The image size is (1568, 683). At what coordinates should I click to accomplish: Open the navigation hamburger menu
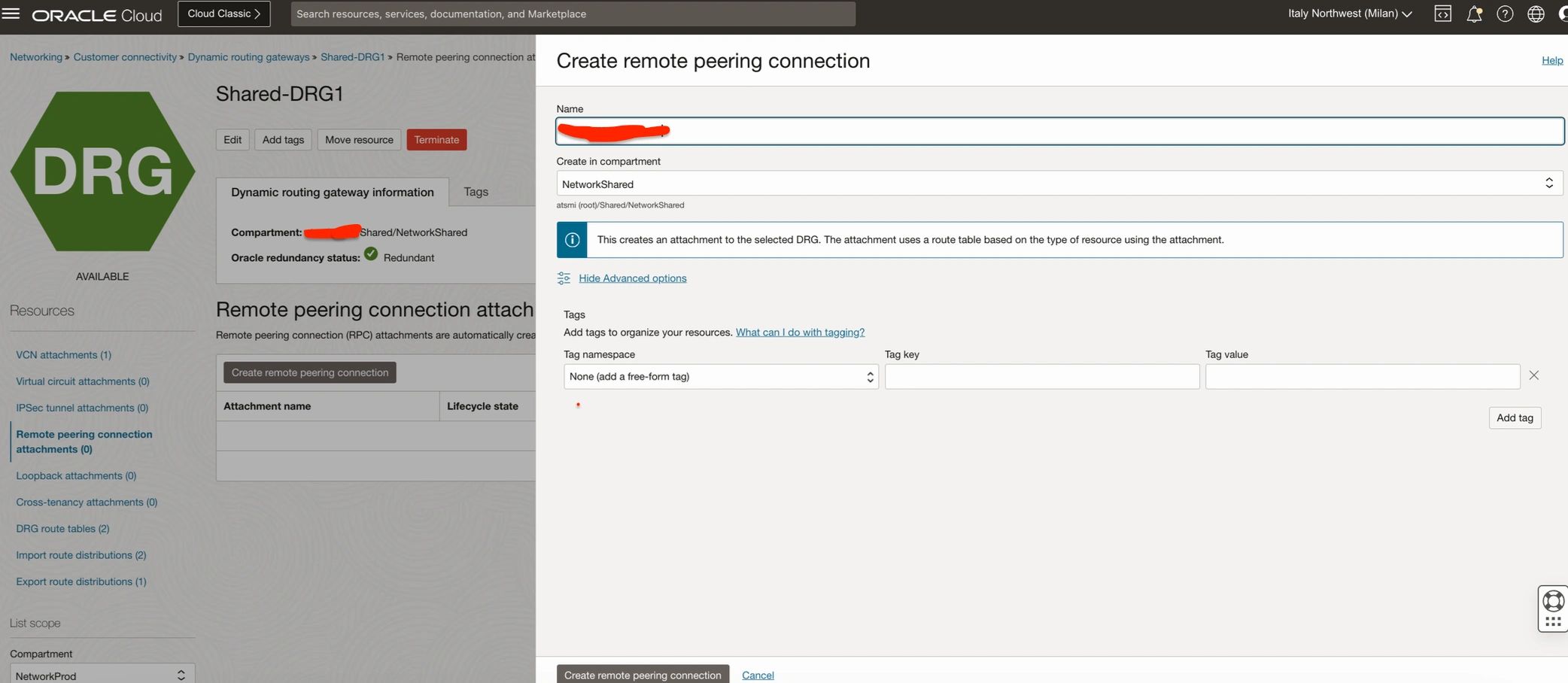tap(12, 13)
